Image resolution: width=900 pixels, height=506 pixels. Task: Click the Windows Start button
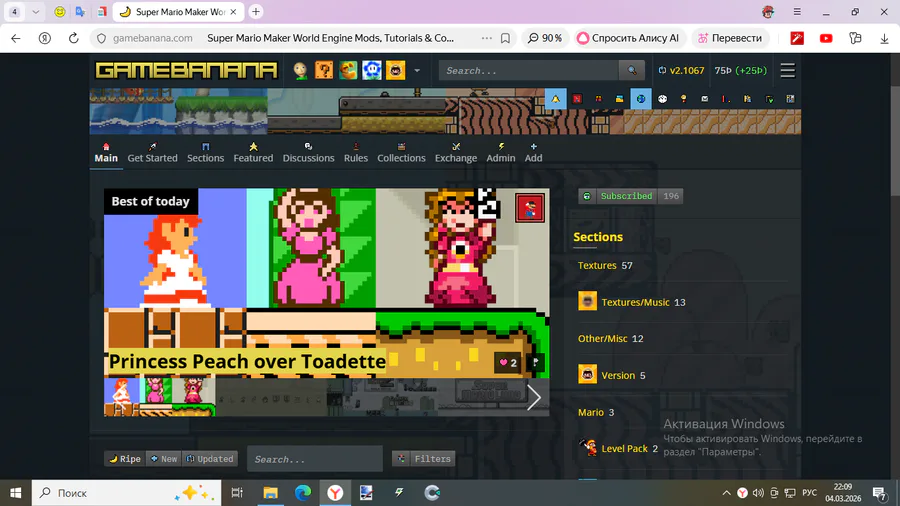(x=15, y=492)
